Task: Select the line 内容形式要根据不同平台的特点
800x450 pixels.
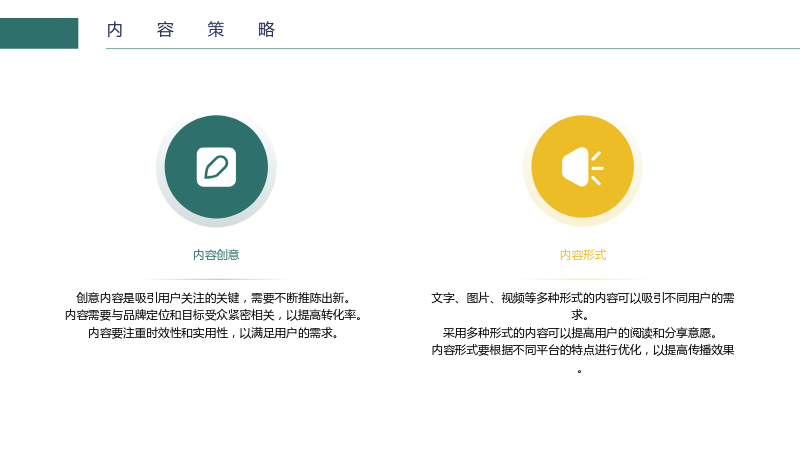Action: 583,350
